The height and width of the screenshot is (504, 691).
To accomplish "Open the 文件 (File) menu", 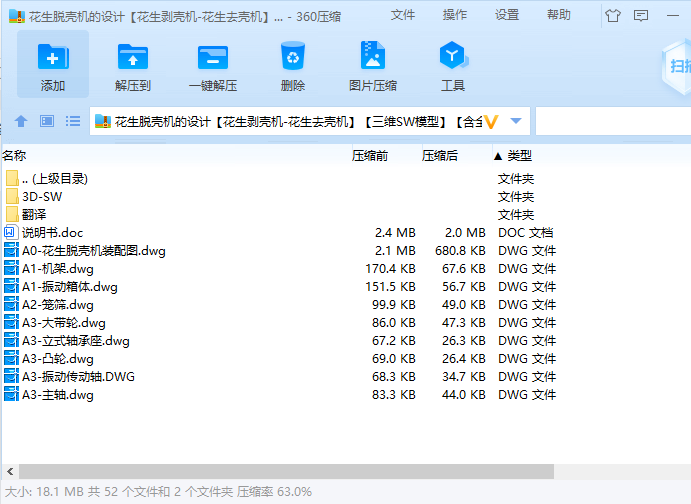I will click(403, 15).
